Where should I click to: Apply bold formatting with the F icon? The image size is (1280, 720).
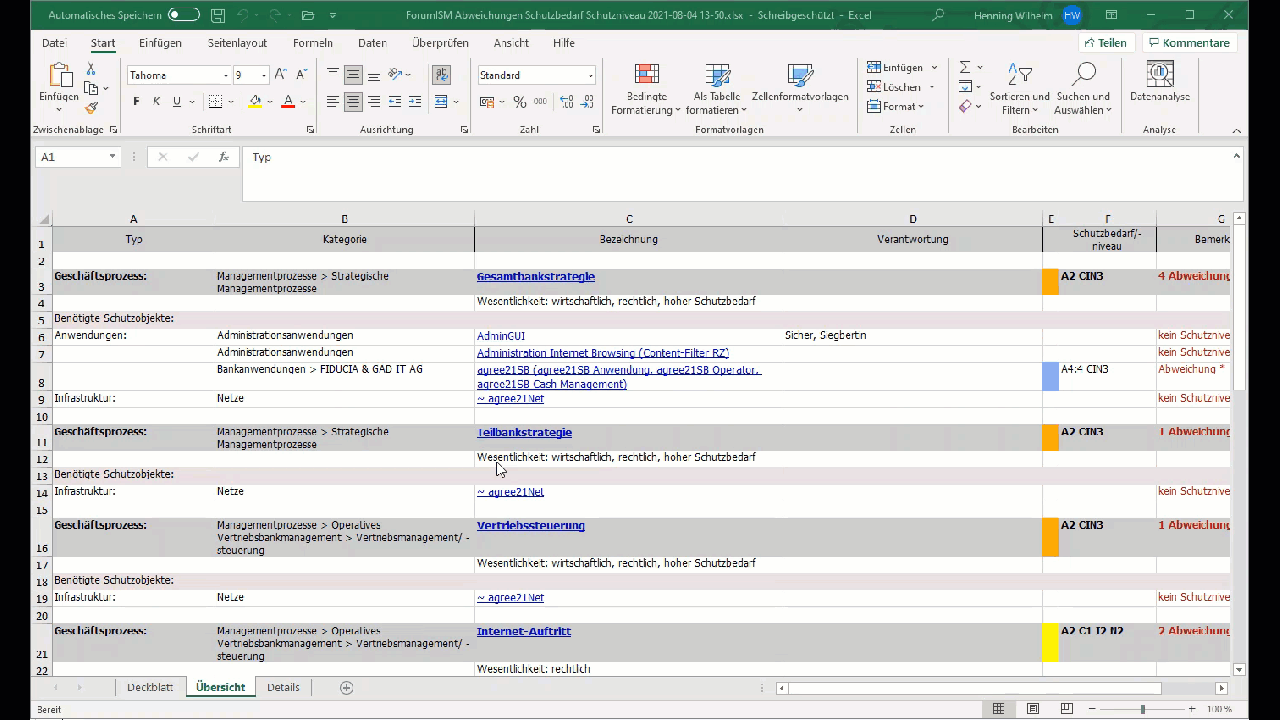pos(136,101)
